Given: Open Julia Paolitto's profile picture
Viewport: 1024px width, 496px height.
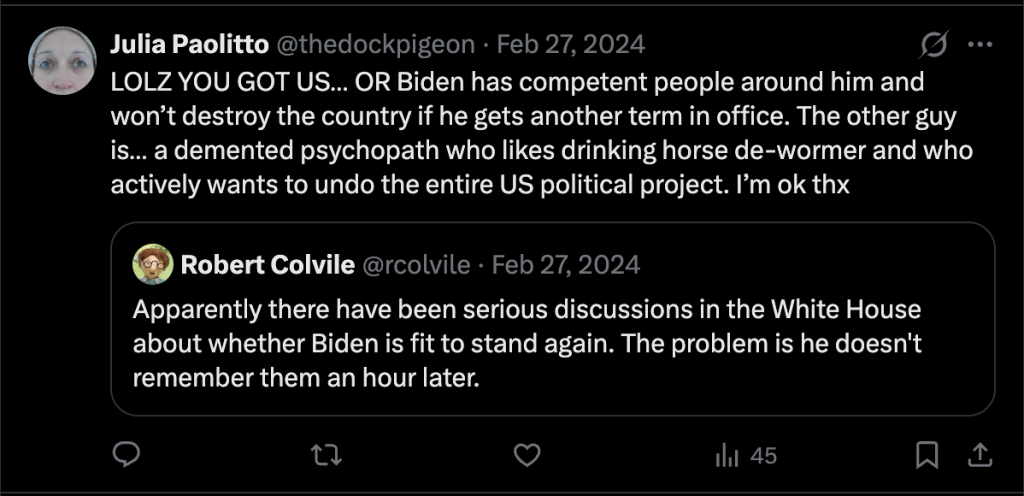Looking at the screenshot, I should click(62, 60).
